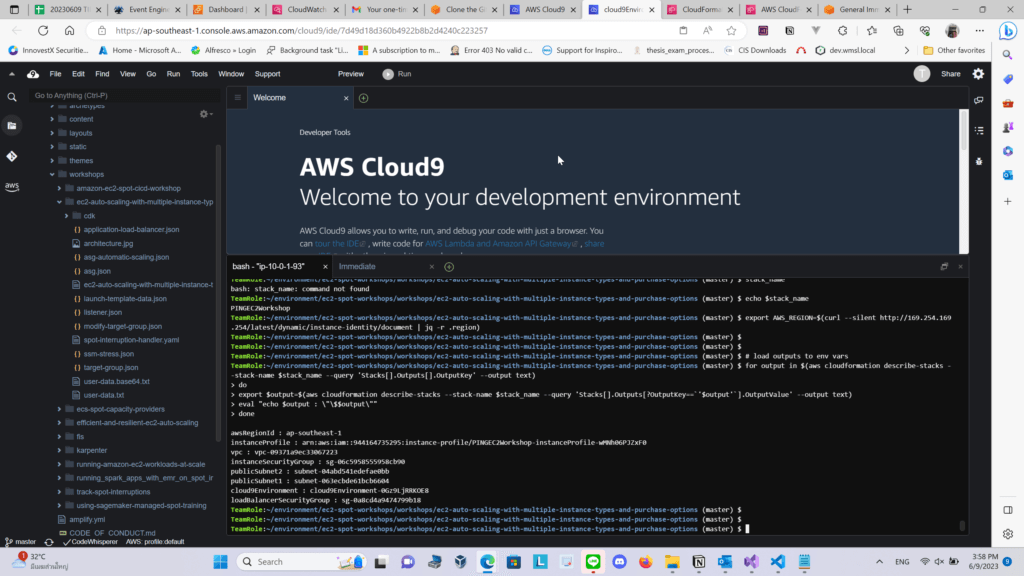Expand the ecs-spot-capacity-providers folder
Image resolution: width=1024 pixels, height=576 pixels.
[x=59, y=409]
